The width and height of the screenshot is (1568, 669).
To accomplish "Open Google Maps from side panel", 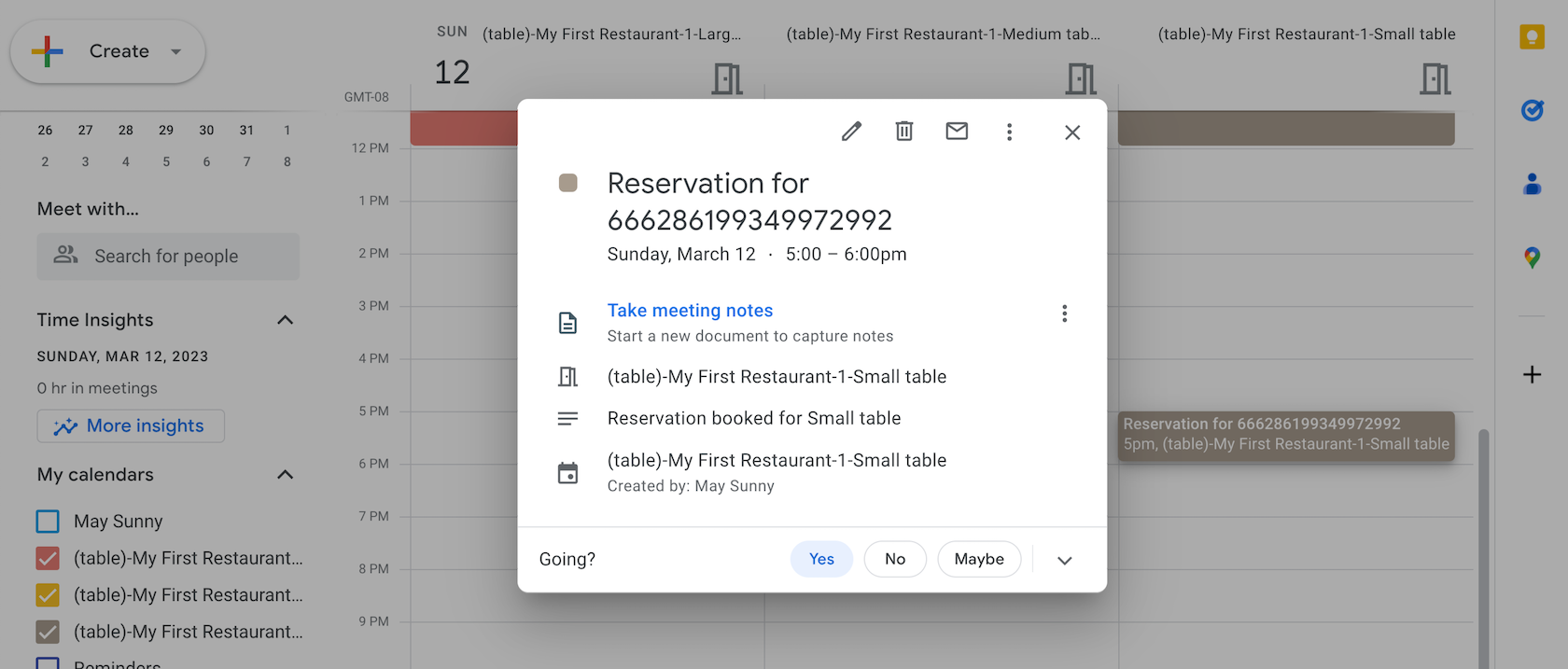I will [1532, 258].
